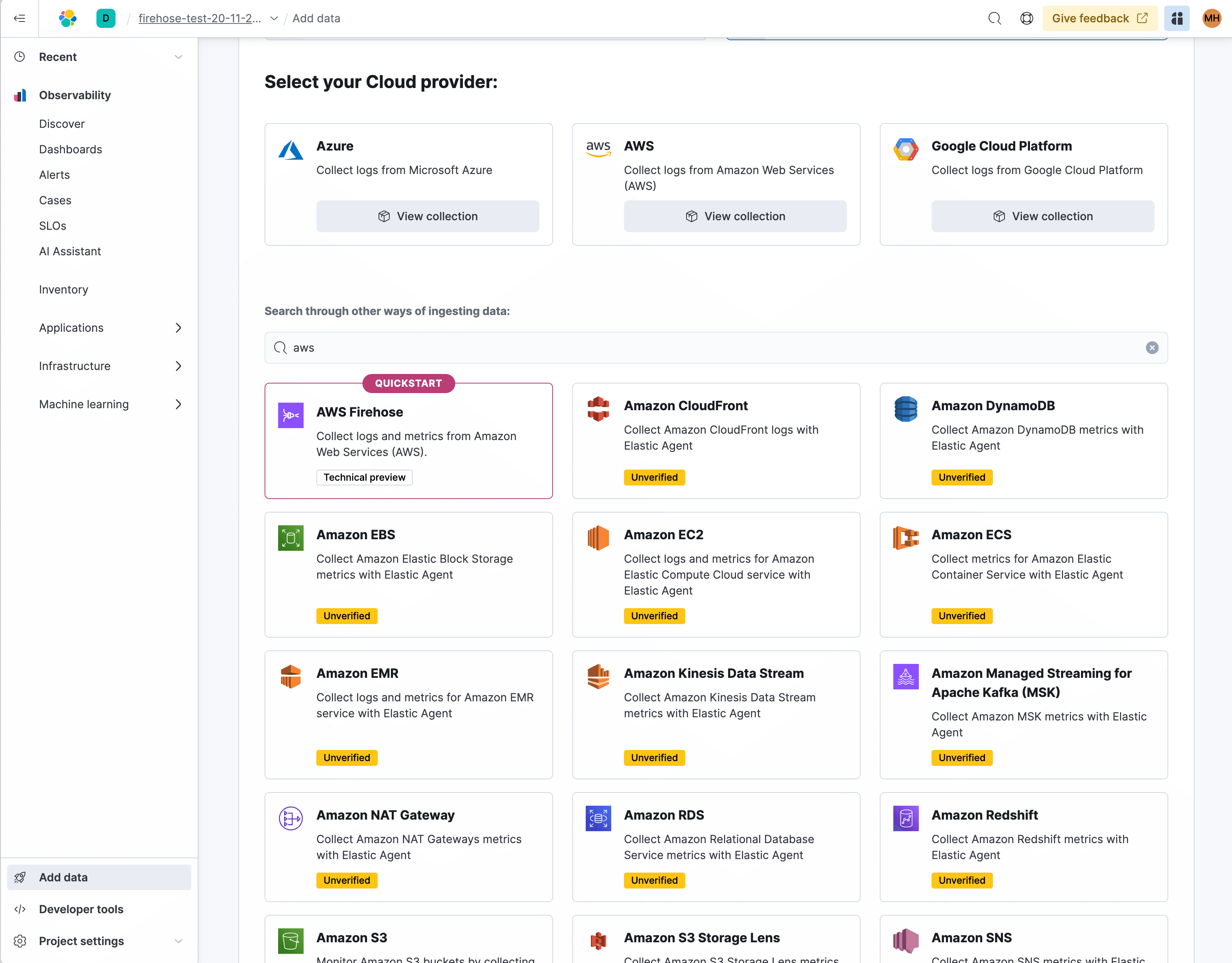Click the Give feedback button
The image size is (1232, 963).
coord(1099,18)
